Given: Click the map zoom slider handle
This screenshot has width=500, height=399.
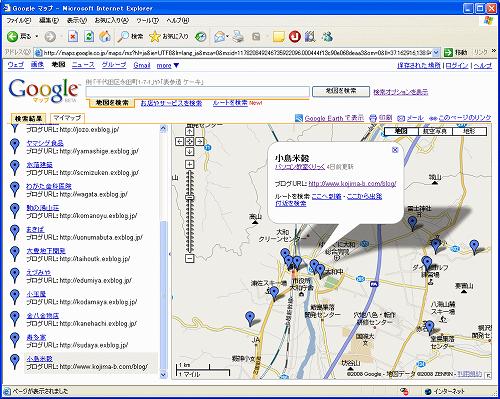Looking at the screenshot, I should (x=189, y=197).
